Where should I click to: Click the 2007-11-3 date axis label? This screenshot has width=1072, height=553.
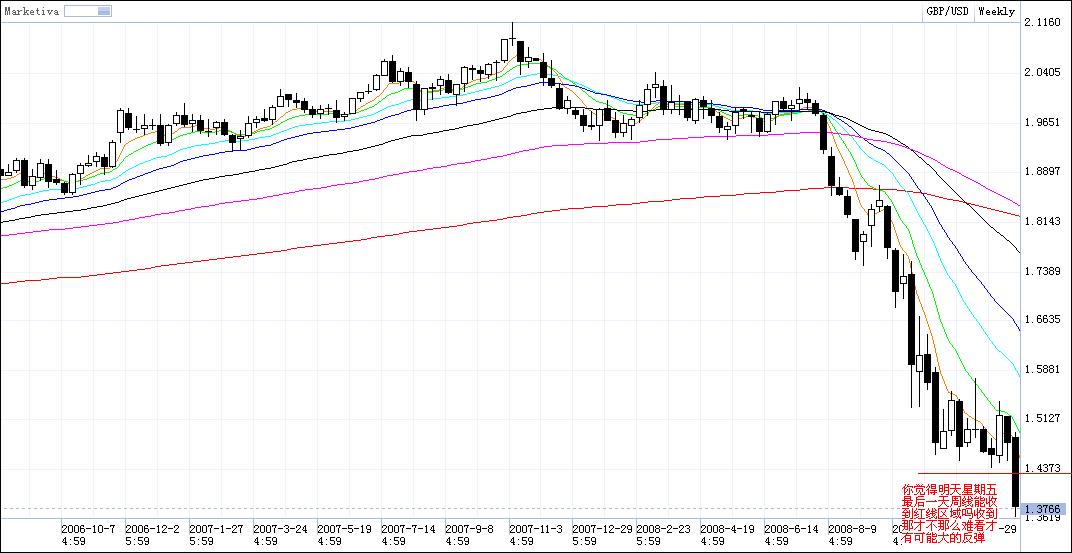click(536, 535)
